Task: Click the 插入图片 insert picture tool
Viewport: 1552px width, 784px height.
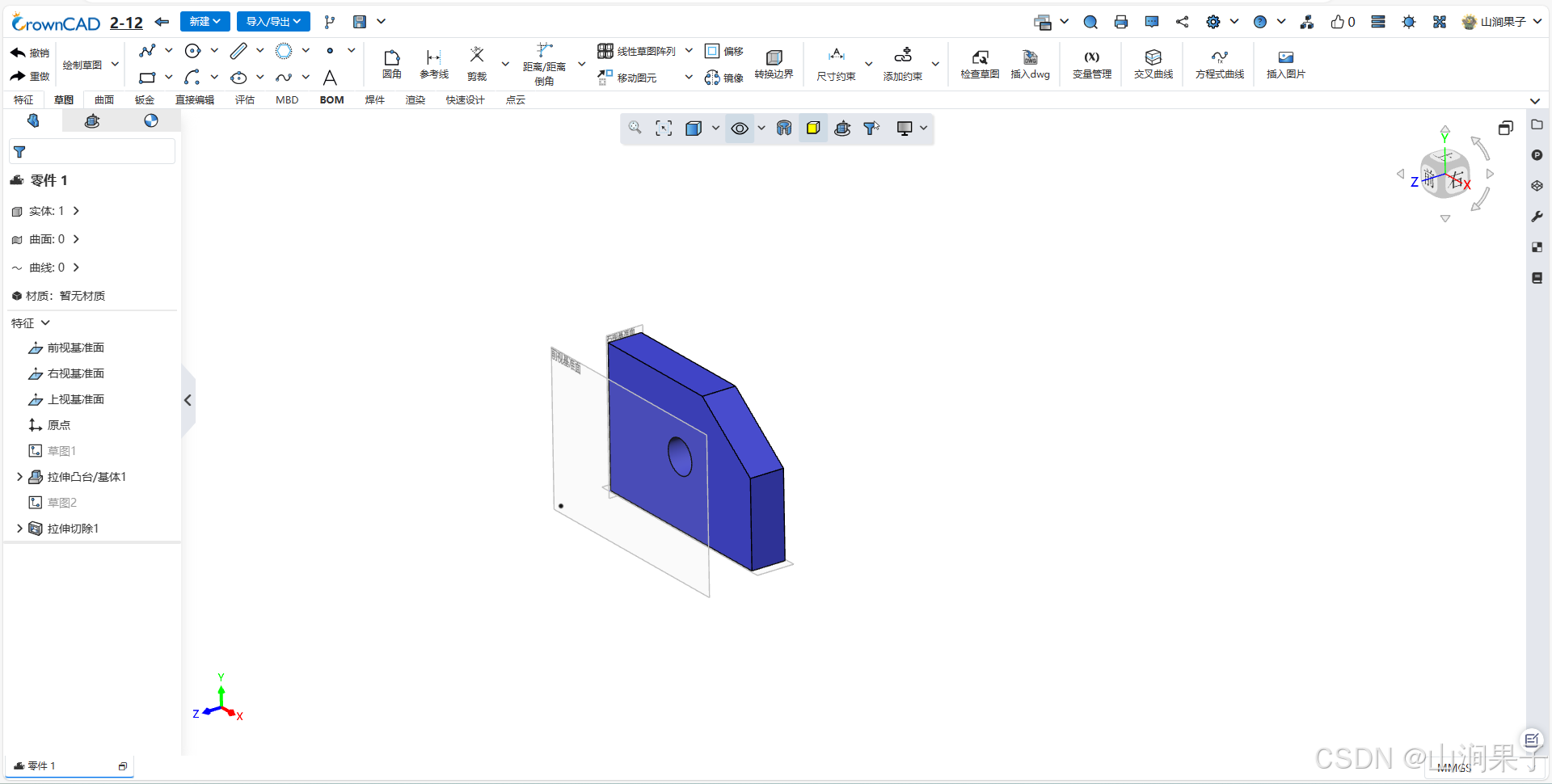Action: (1286, 64)
